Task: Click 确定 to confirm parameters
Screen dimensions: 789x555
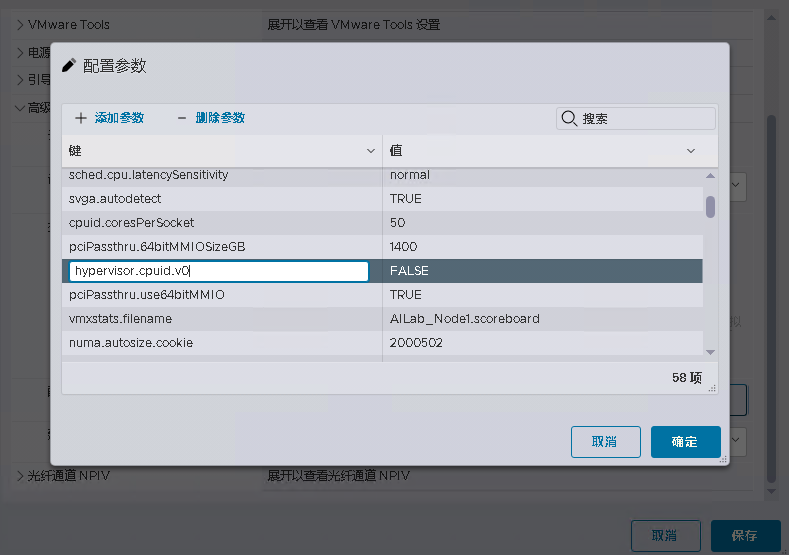Action: [685, 441]
